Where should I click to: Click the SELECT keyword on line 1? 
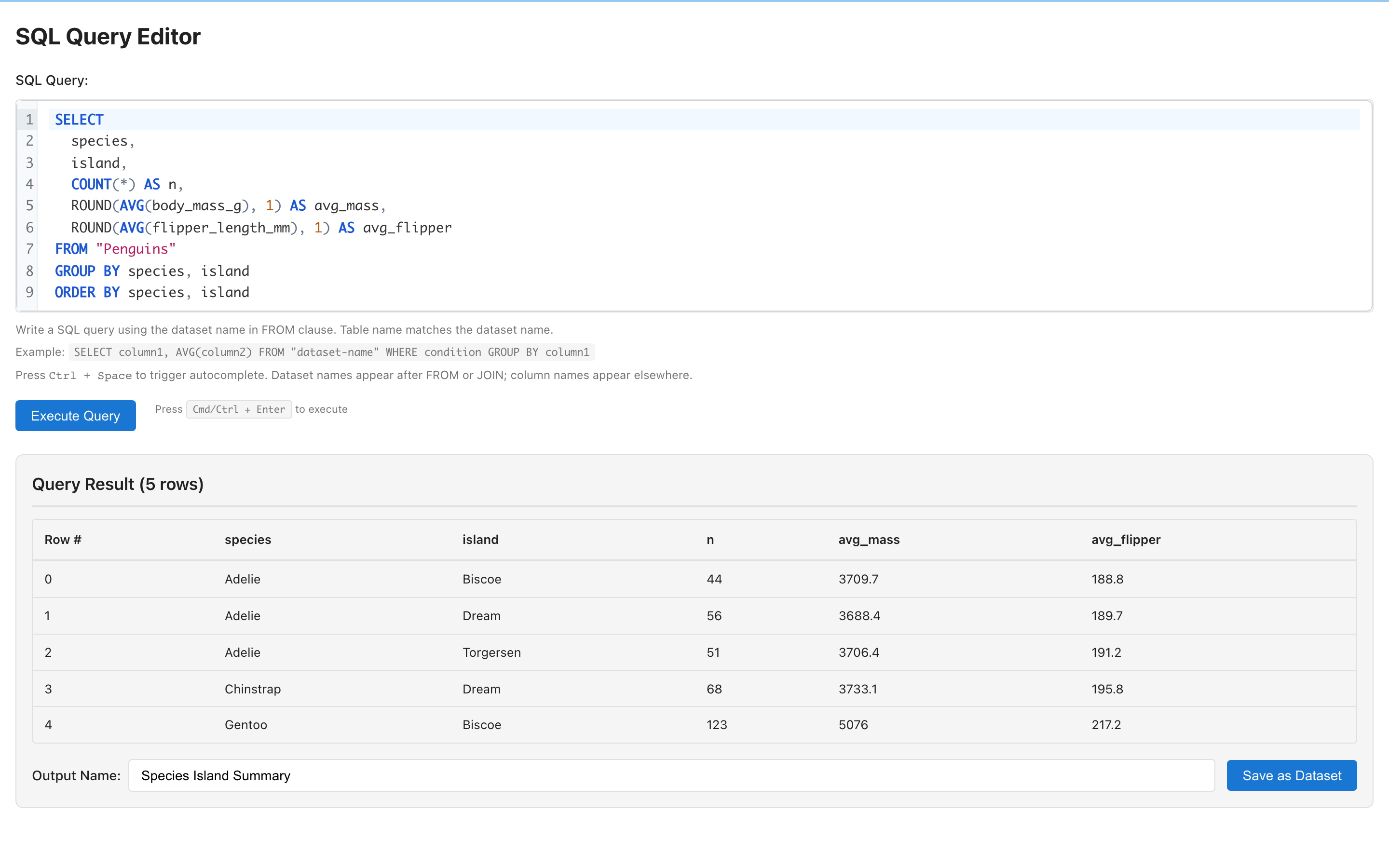coord(79,120)
